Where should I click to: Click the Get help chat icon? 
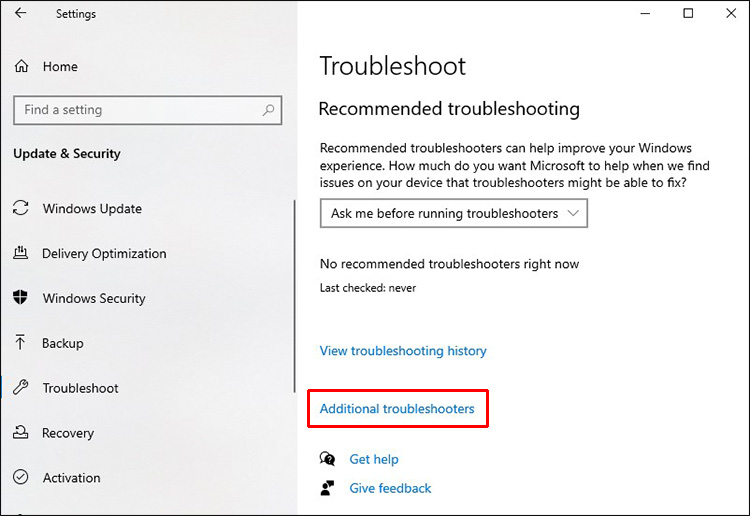pos(327,459)
